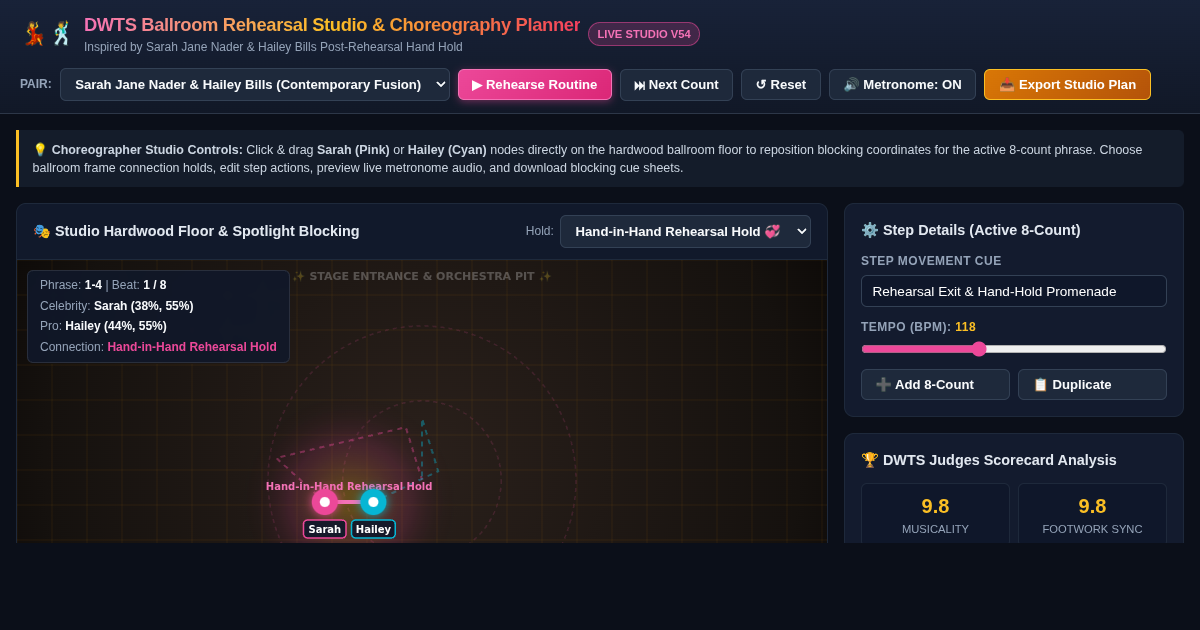Image resolution: width=1200 pixels, height=630 pixels.
Task: Adjust the Tempo BPM slider
Action: [x=1014, y=349]
